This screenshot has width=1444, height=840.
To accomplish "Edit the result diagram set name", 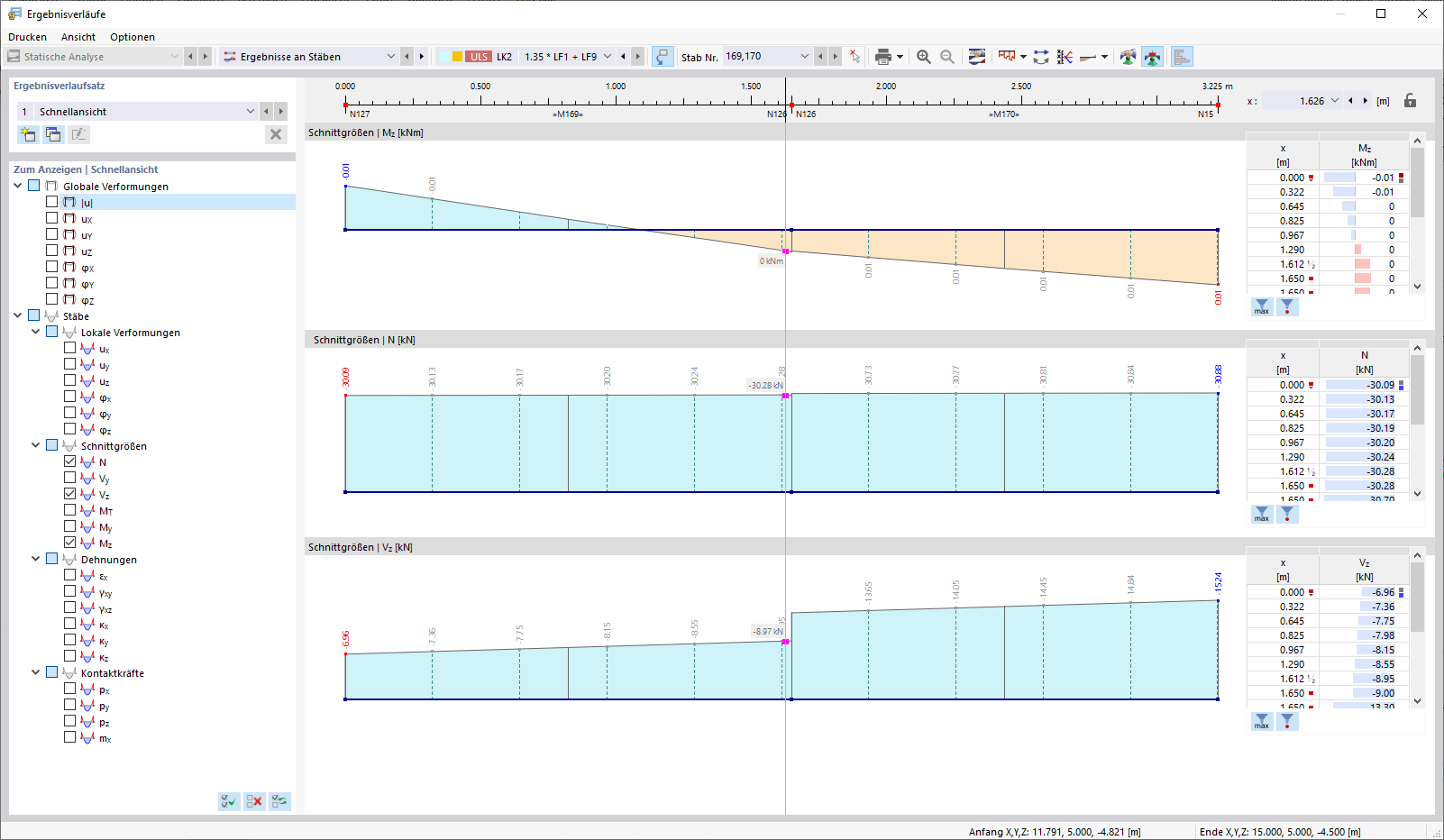I will [x=78, y=134].
